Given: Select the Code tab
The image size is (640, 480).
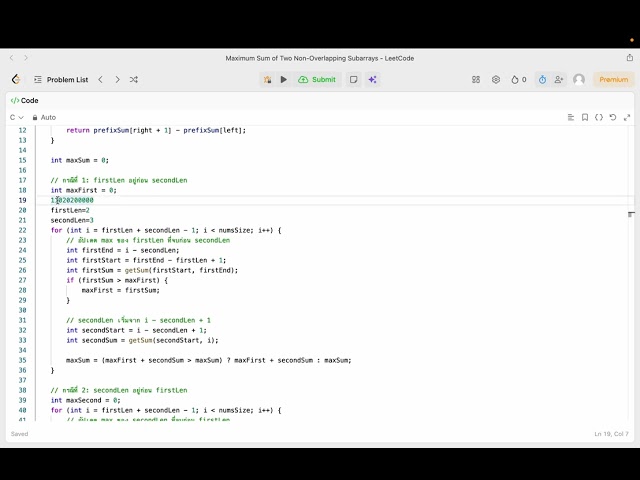Looking at the screenshot, I should pyautogui.click(x=24, y=100).
